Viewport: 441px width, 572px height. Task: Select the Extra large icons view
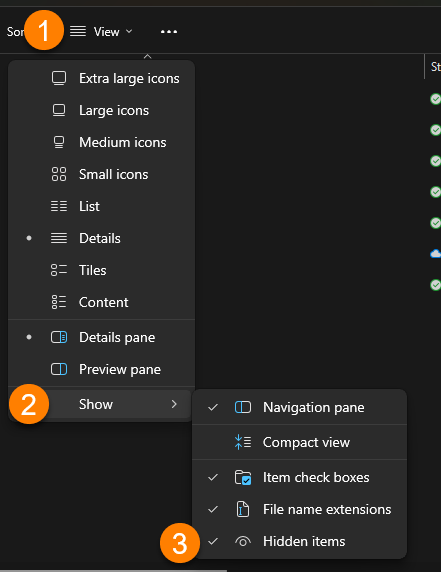[x=101, y=78]
